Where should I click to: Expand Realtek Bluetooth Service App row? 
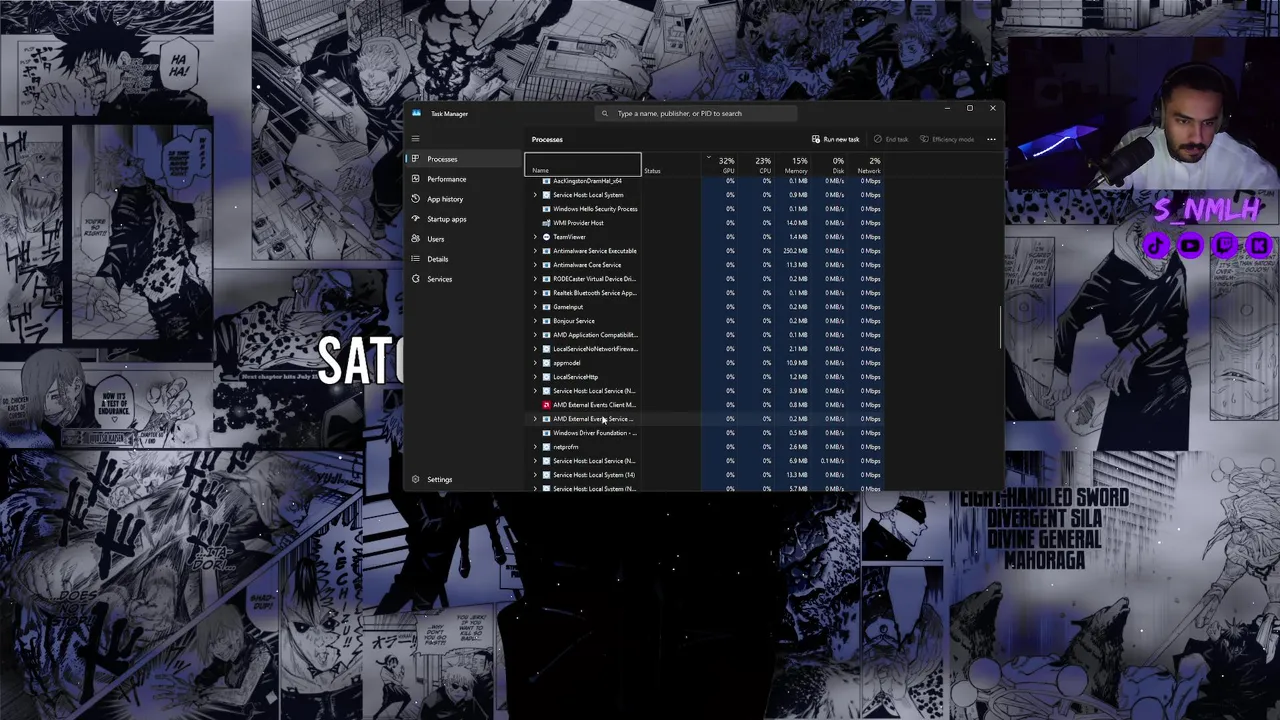coord(534,293)
